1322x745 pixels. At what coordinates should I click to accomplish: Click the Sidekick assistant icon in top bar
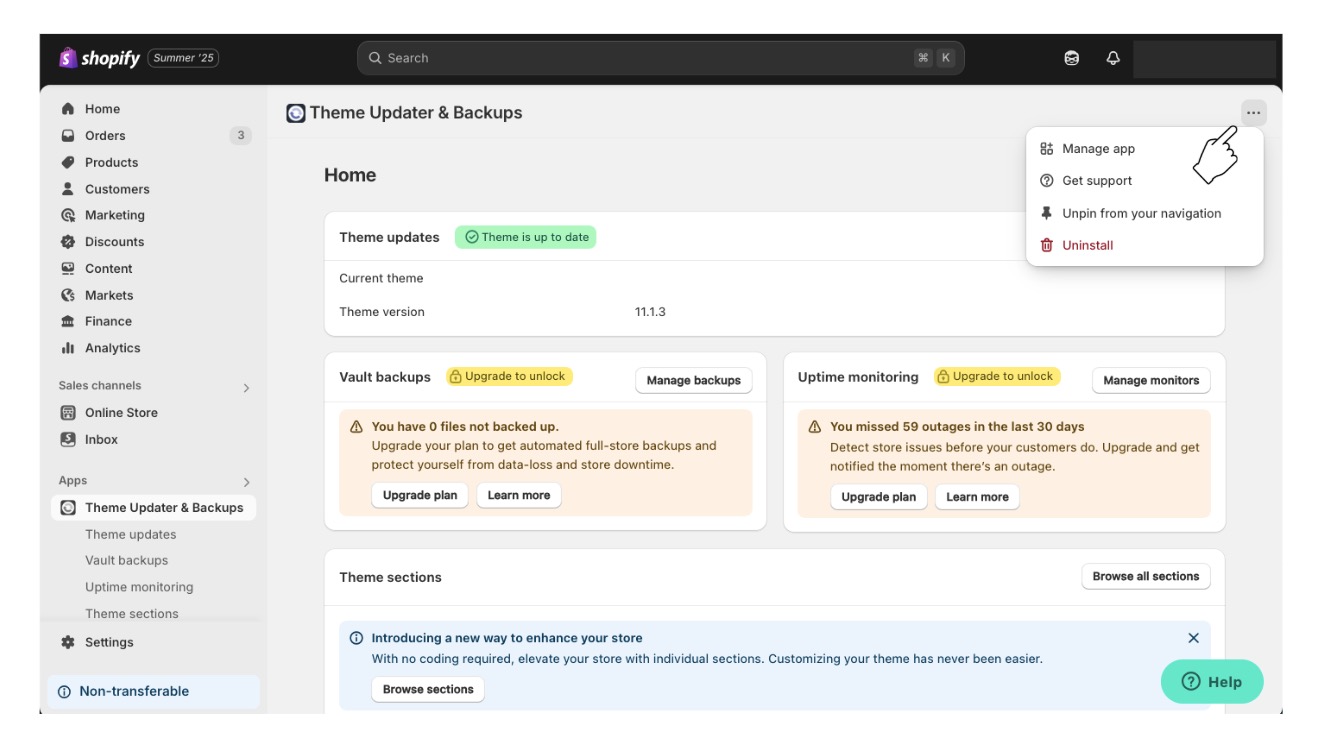coord(1072,58)
